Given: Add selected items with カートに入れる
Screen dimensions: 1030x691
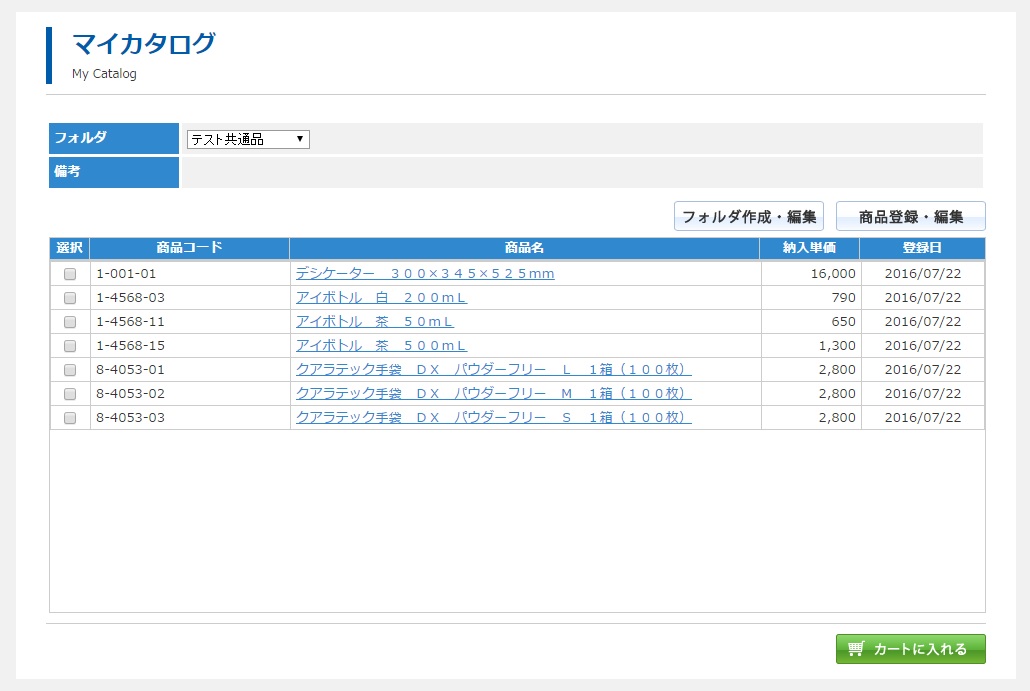Looking at the screenshot, I should coord(910,649).
